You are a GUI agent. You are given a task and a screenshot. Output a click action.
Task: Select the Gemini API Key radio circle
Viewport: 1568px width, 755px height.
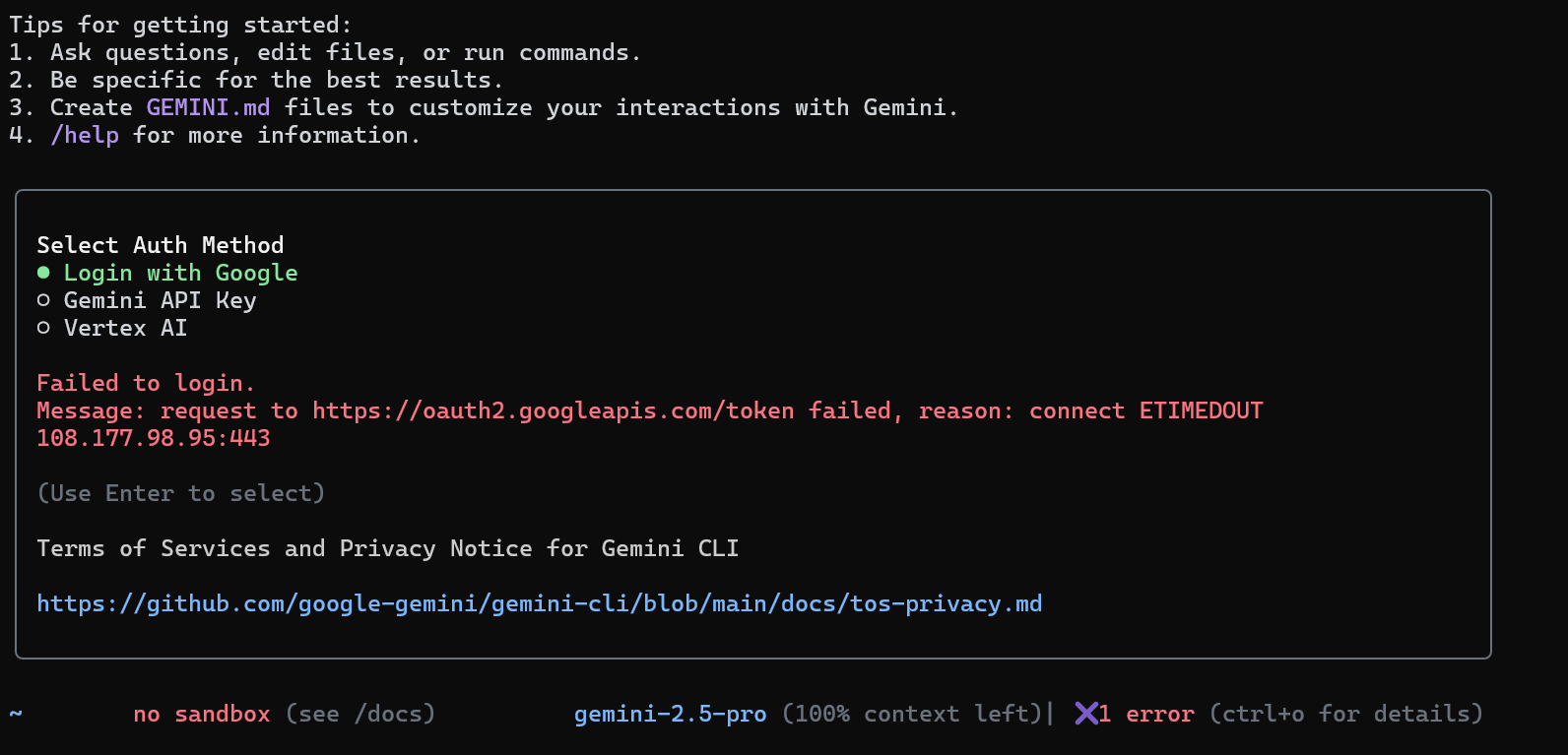point(43,300)
